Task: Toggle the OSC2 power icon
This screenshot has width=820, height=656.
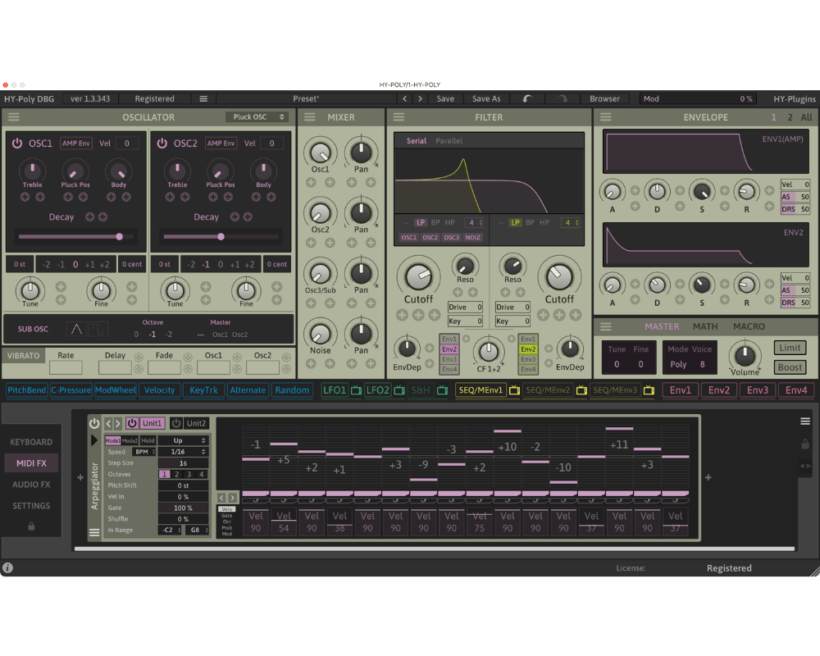Action: pos(161,143)
